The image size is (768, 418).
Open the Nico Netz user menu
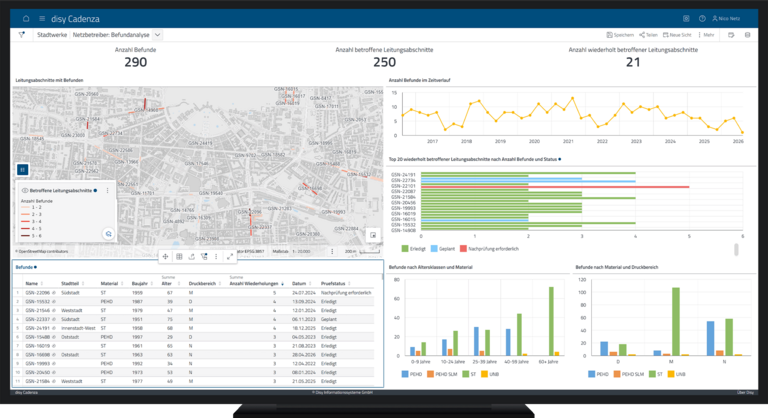pyautogui.click(x=726, y=19)
